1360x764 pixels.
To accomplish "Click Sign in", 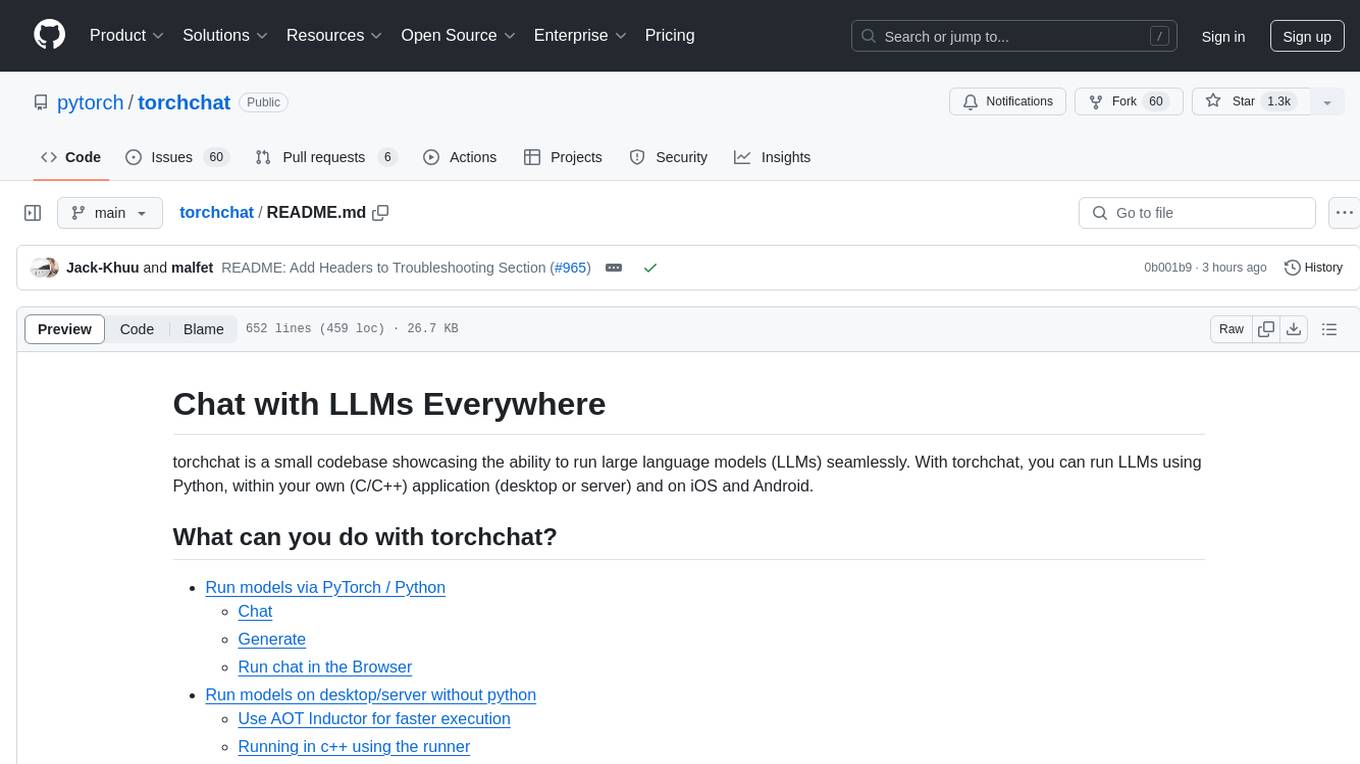I will pos(1223,36).
